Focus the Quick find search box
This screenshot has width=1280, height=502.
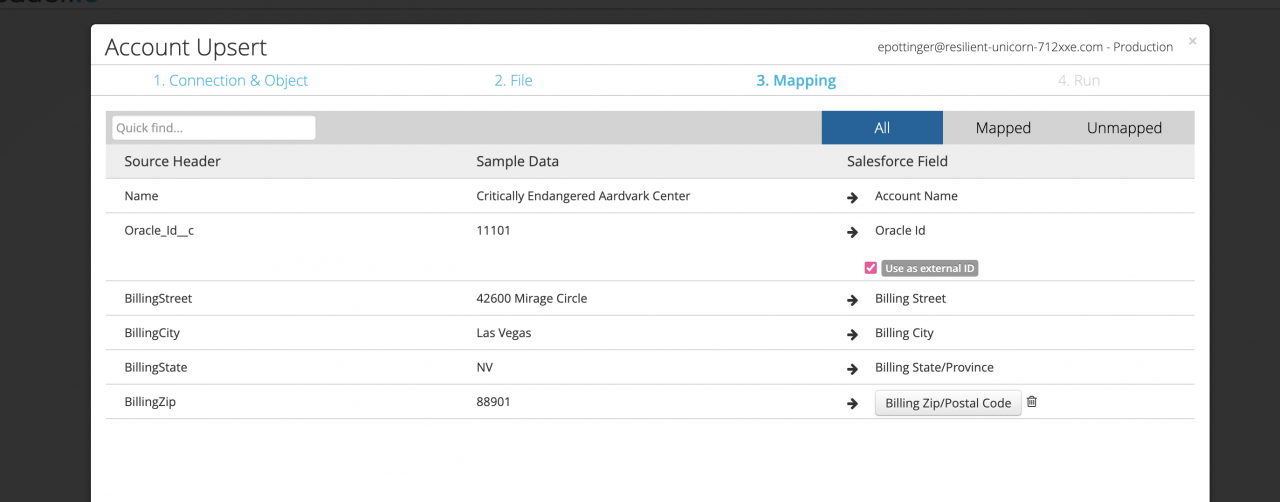tap(214, 128)
